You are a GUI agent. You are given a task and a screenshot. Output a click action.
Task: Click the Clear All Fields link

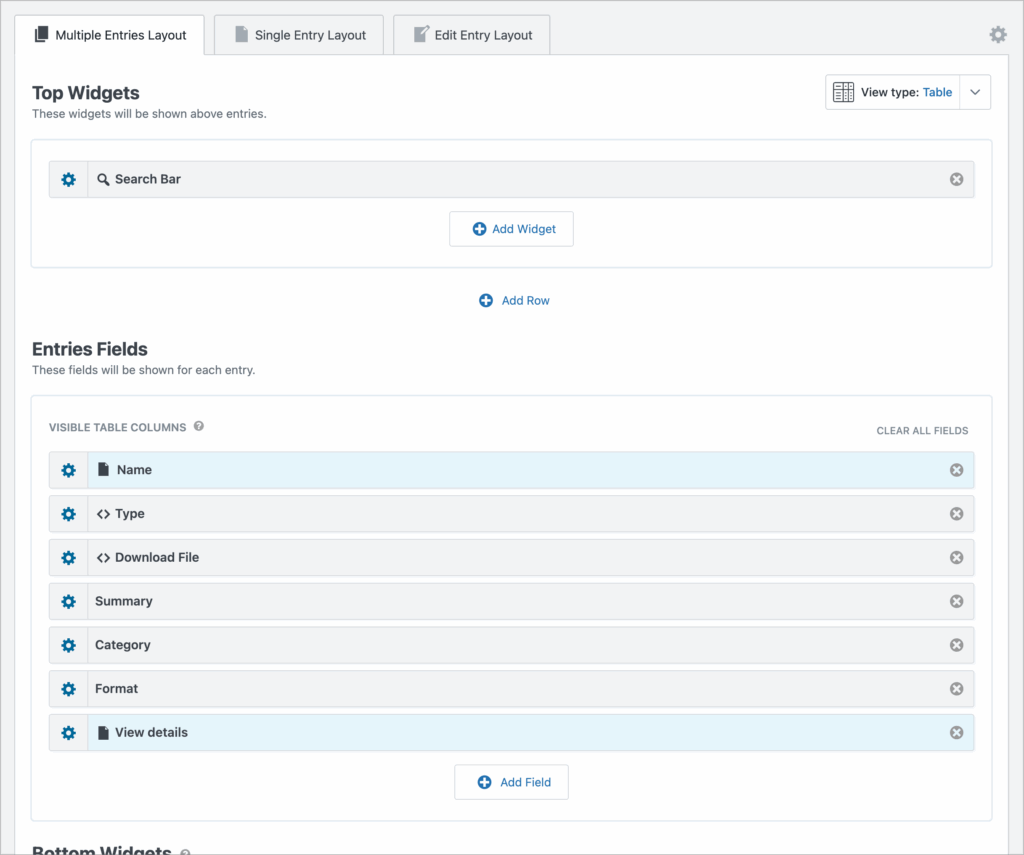[922, 430]
